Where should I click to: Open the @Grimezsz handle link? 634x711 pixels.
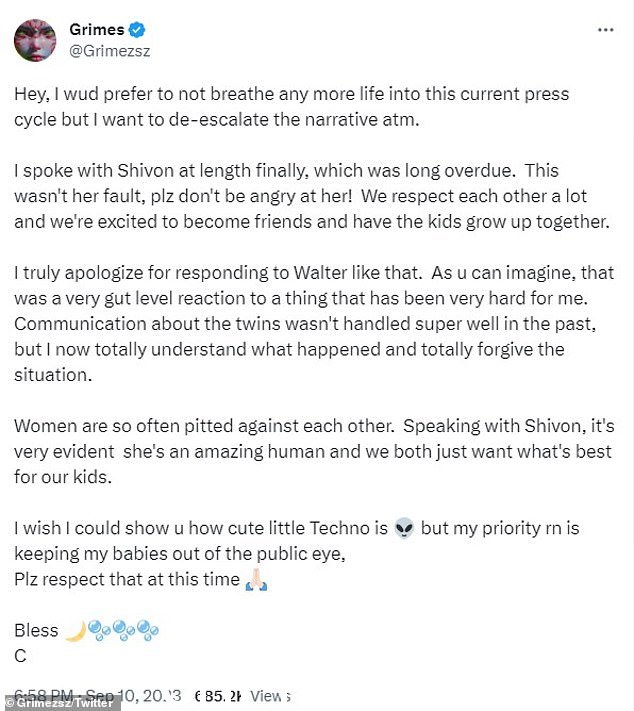[109, 51]
